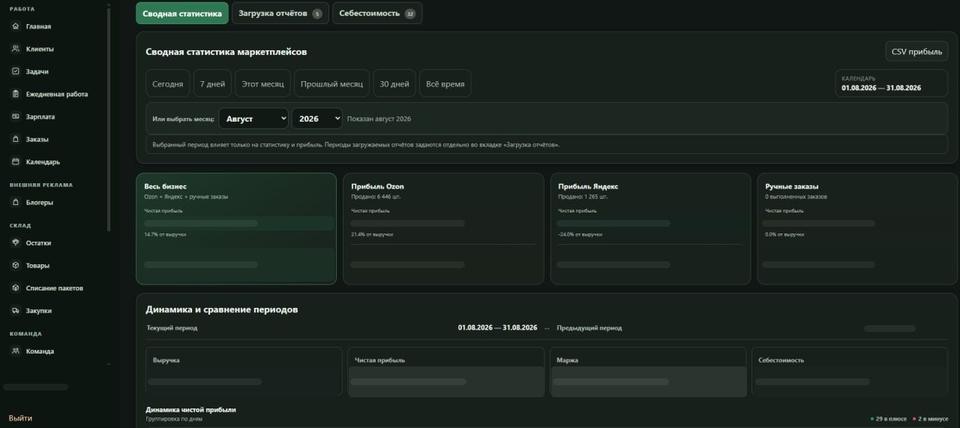960x428 pixels.
Task: Select the Ручные заказы card
Action: click(x=858, y=228)
